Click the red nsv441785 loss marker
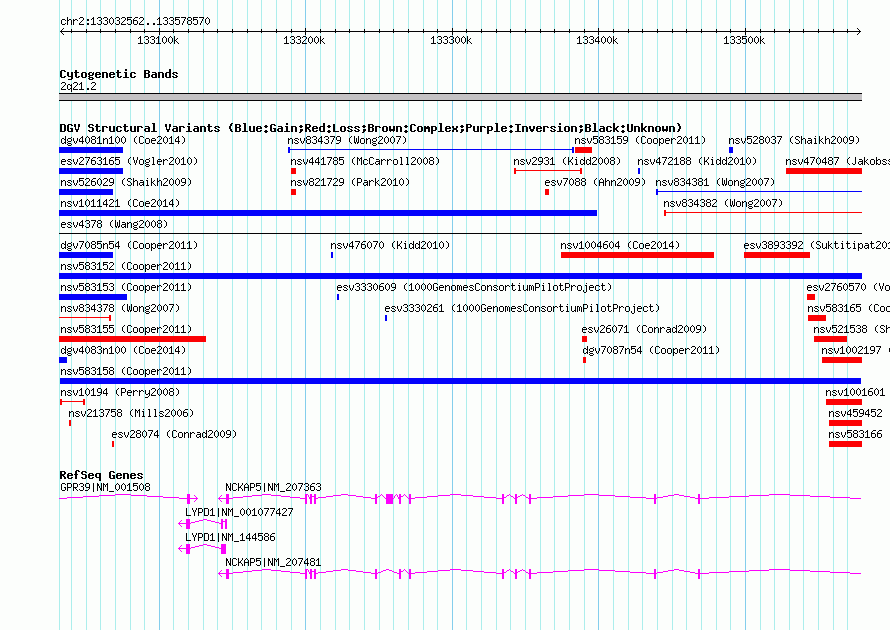Screen dimensions: 890x630 (x=293, y=171)
